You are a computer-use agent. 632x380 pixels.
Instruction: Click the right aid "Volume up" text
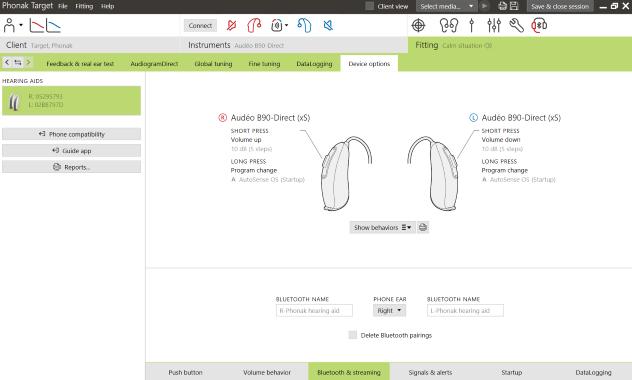[x=246, y=140]
